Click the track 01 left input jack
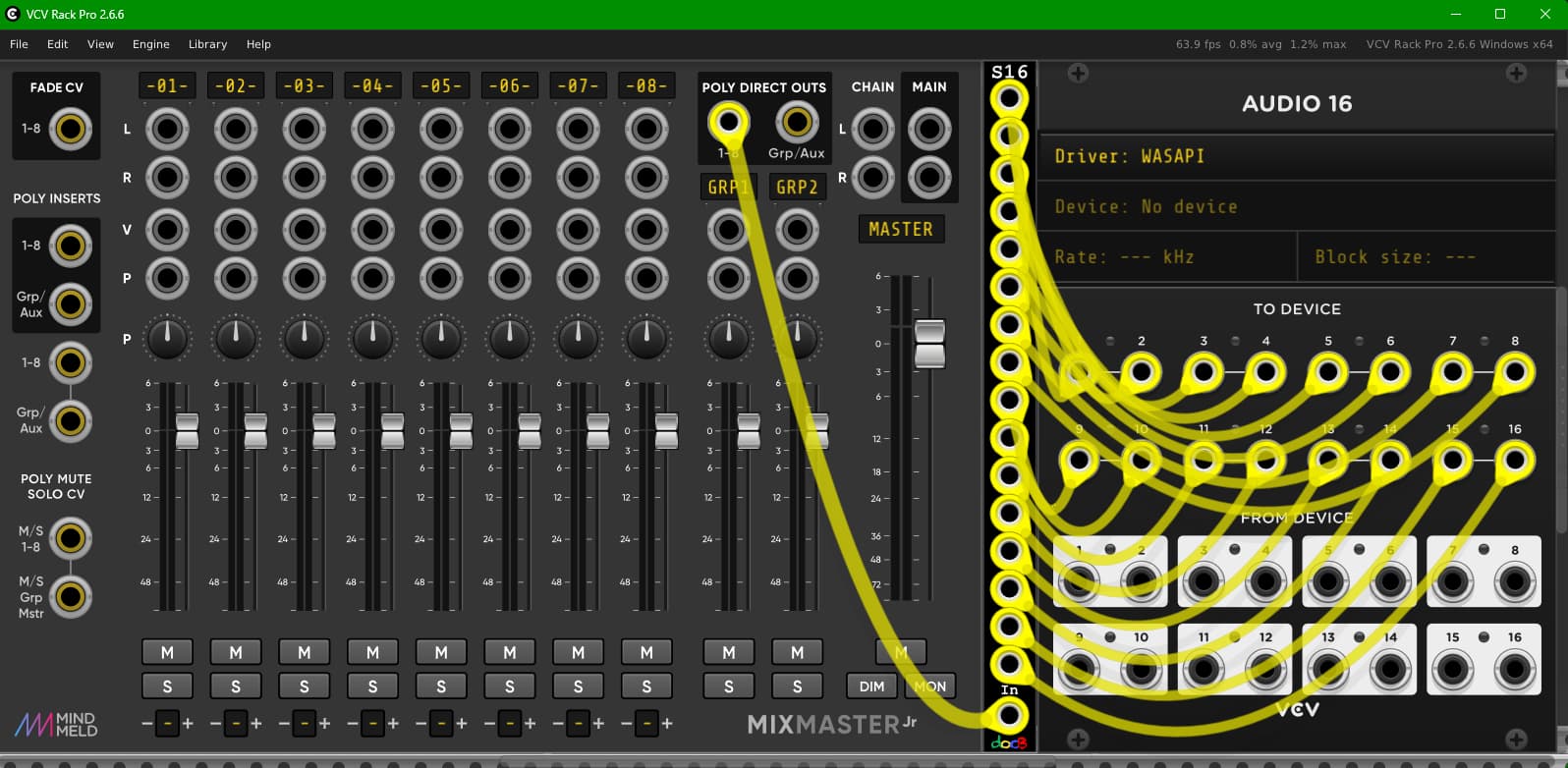 tap(168, 129)
